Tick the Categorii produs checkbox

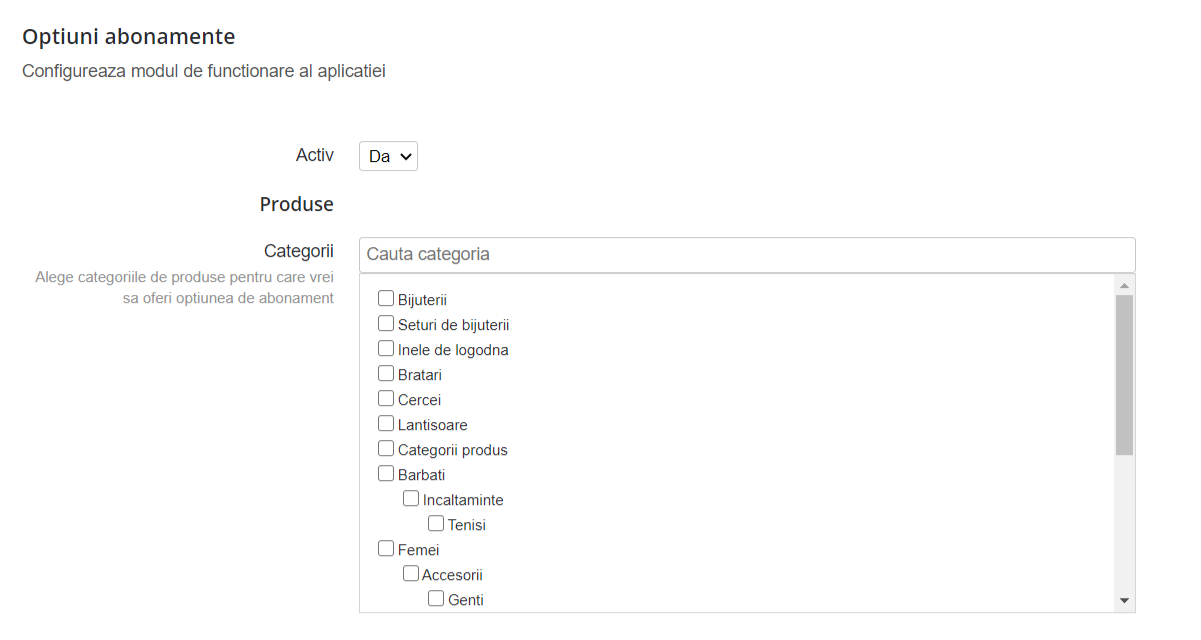click(x=386, y=448)
